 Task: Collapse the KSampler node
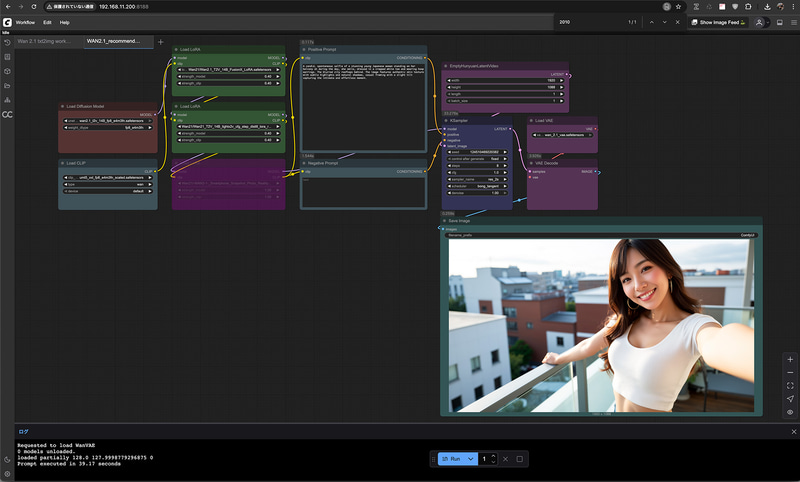[x=445, y=121]
